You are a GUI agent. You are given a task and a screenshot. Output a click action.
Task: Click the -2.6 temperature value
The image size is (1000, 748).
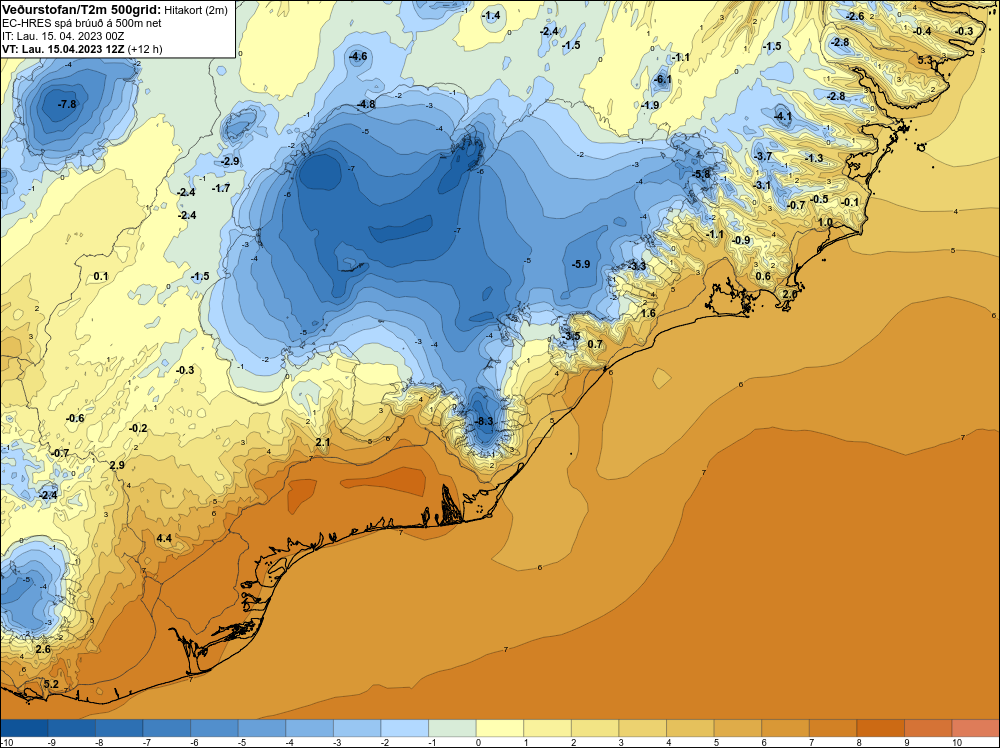854,16
